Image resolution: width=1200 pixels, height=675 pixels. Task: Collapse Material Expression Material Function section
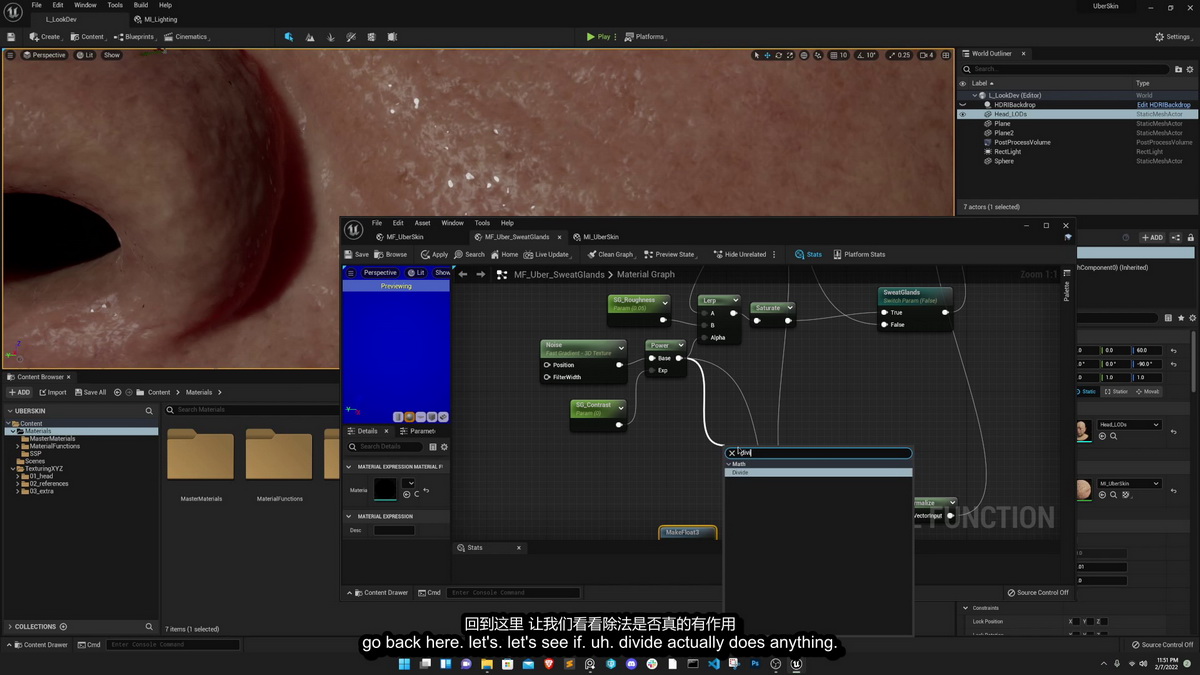click(349, 467)
